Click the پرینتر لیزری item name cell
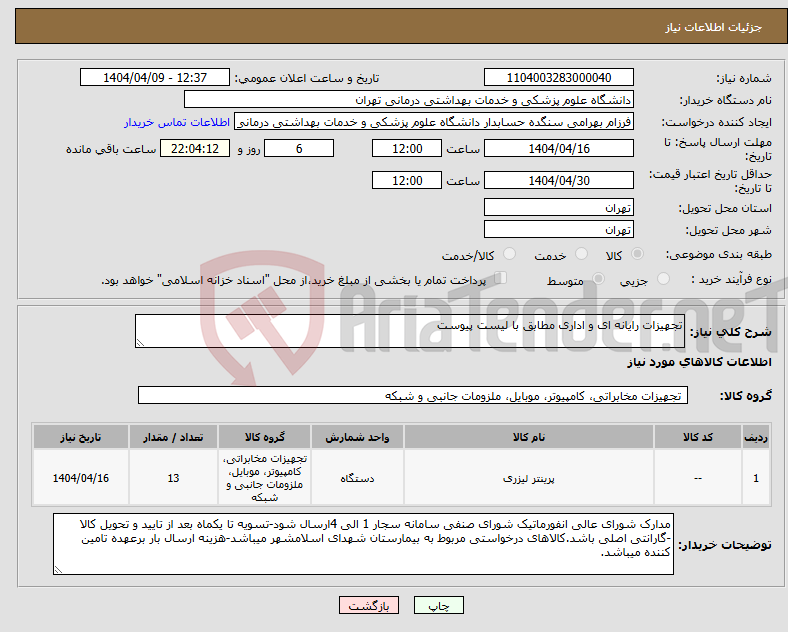The height and width of the screenshot is (632, 788). click(529, 478)
